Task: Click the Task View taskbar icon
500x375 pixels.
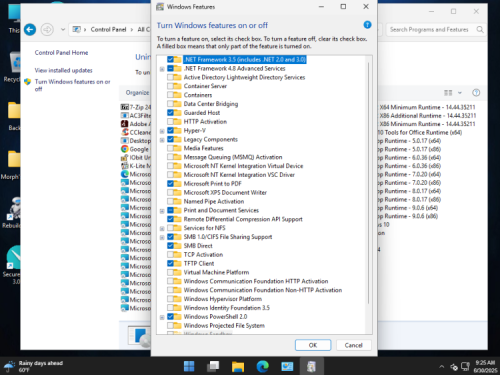Action: coord(213,367)
